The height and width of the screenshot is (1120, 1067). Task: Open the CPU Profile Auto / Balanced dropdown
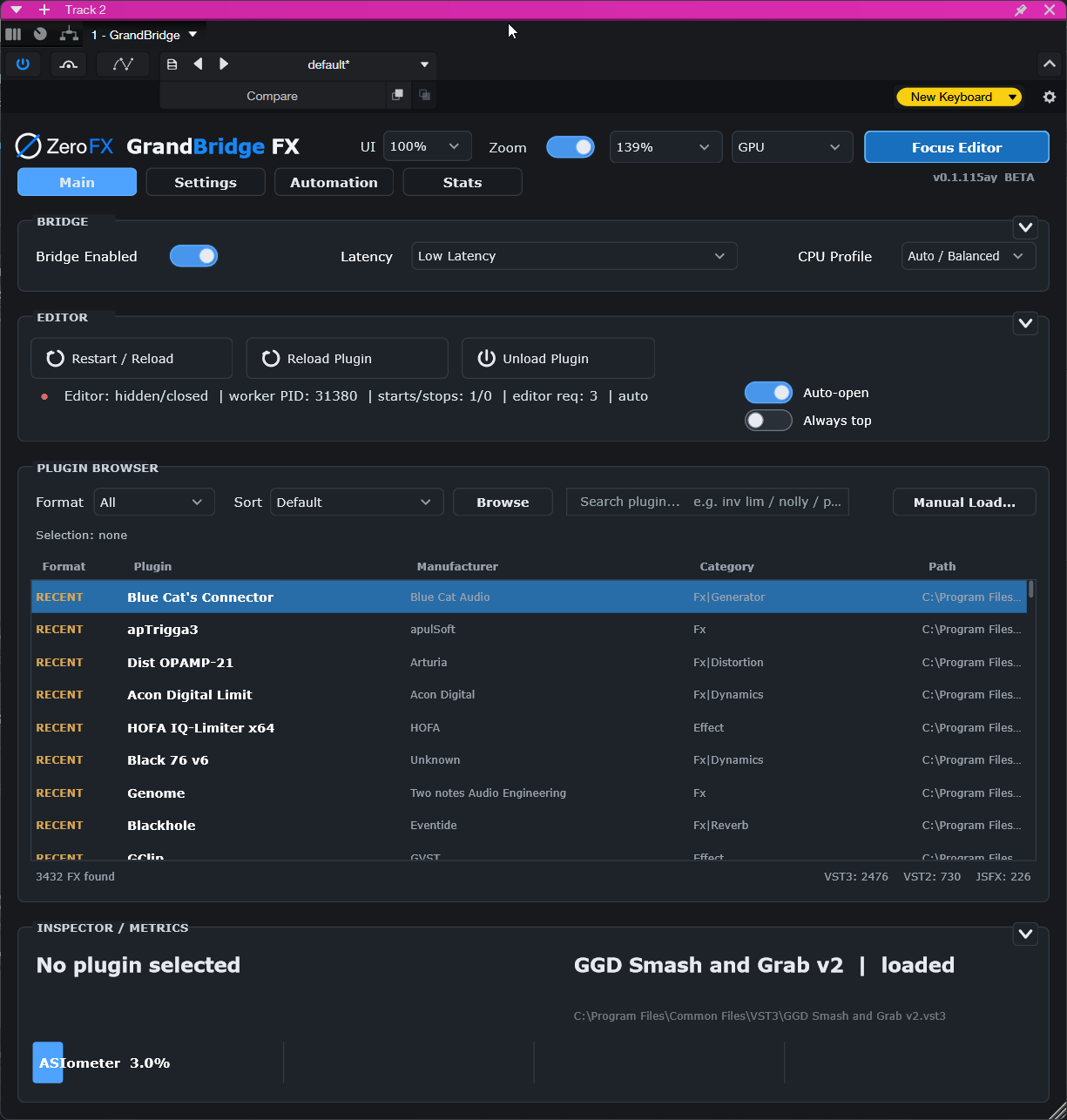tap(969, 256)
